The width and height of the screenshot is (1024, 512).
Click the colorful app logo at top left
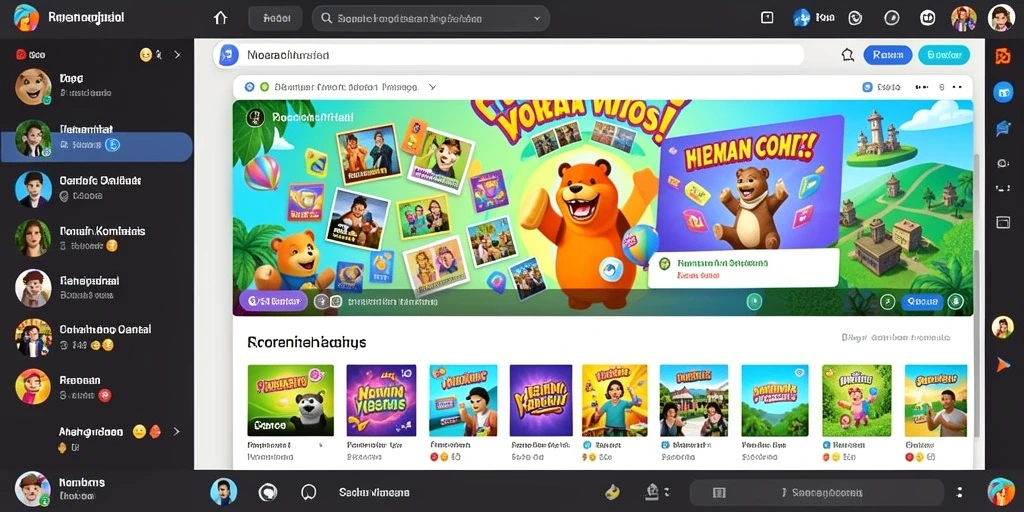(x=26, y=18)
